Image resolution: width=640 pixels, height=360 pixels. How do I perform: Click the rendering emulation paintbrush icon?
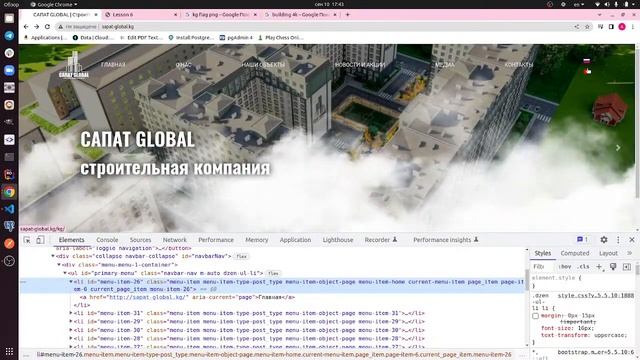pyautogui.click(x=613, y=267)
